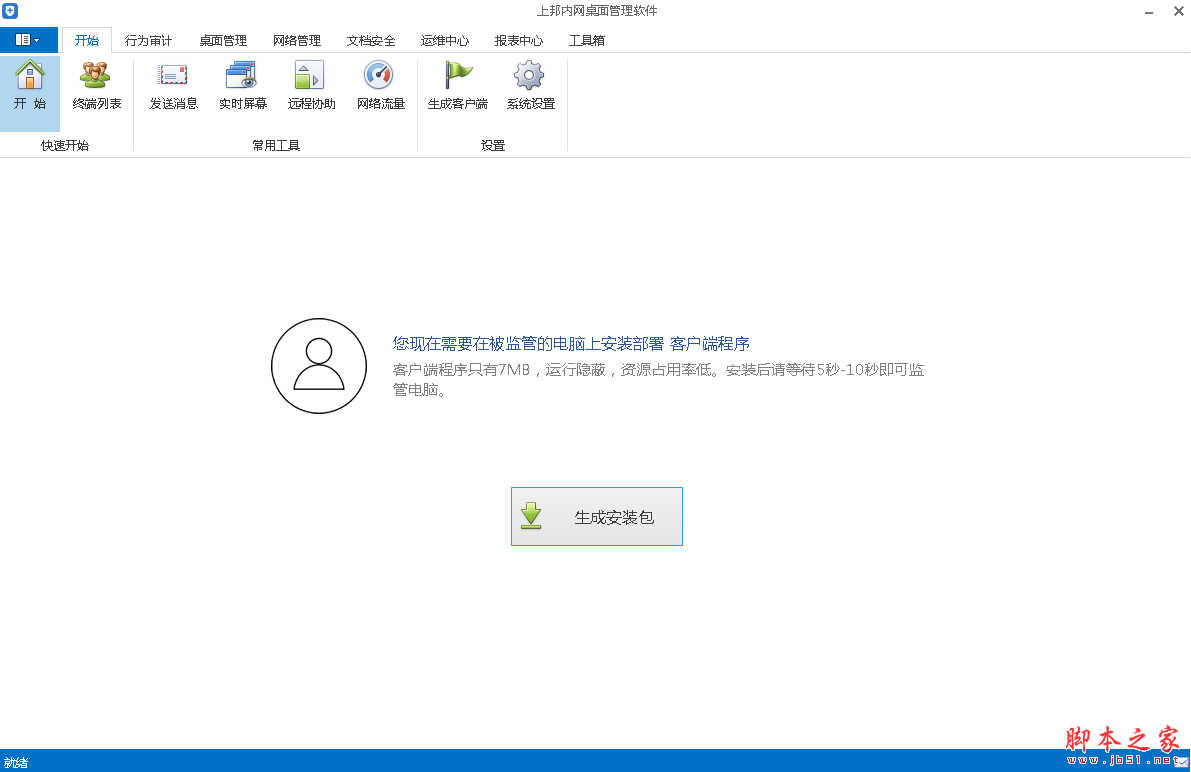Select the 网络管理 tab
Screen dimensions: 1191x772
(296, 40)
